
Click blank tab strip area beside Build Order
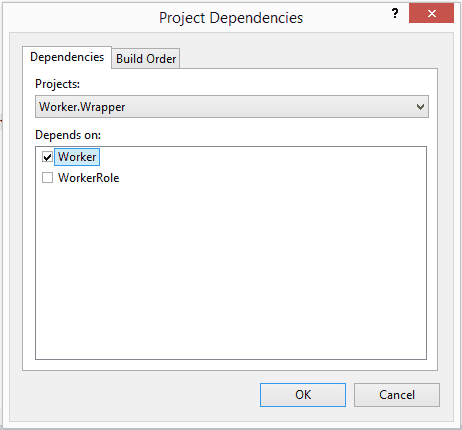308,58
